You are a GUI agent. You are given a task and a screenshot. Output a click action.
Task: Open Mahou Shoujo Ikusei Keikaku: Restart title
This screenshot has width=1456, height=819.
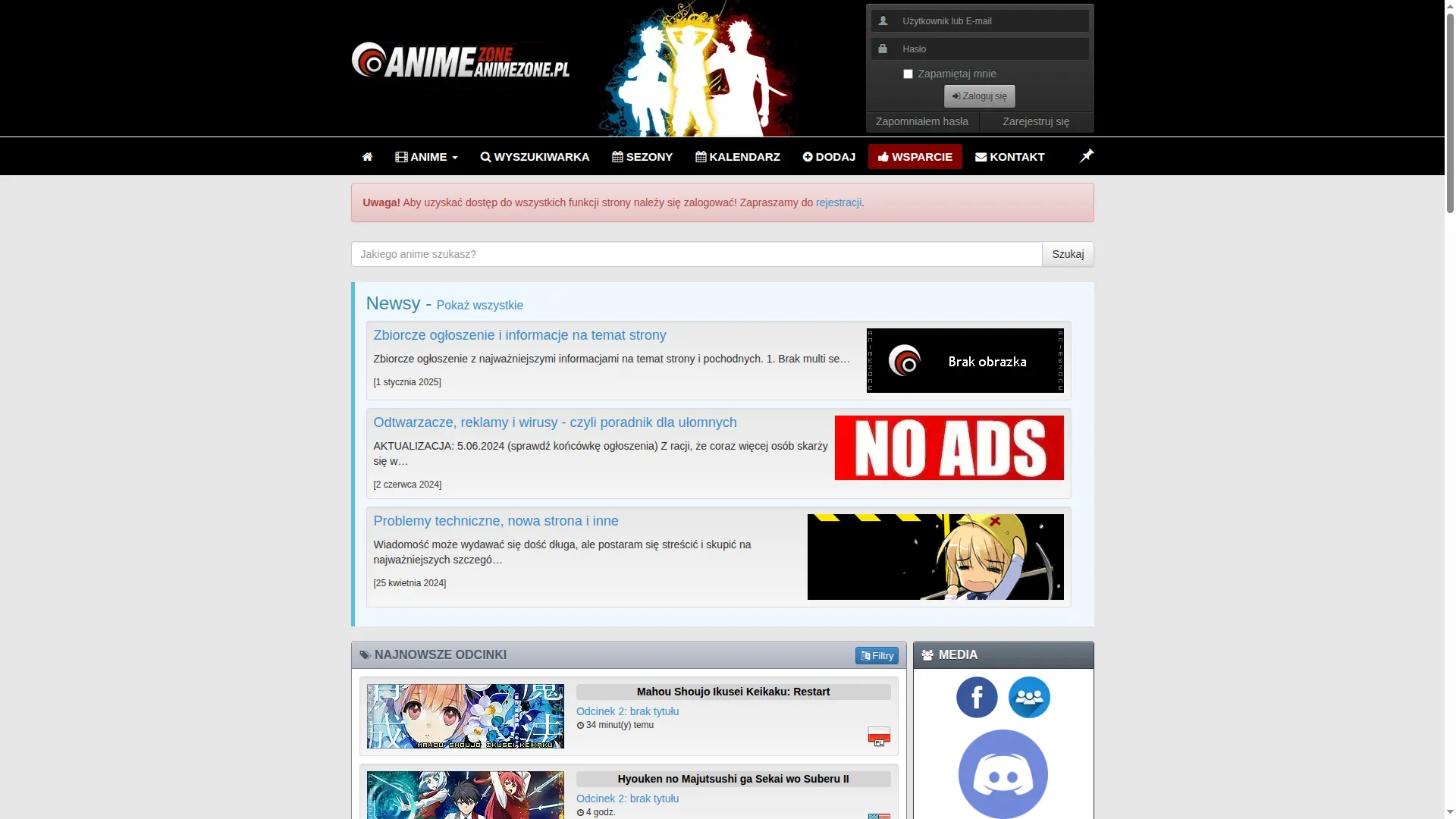click(x=733, y=692)
